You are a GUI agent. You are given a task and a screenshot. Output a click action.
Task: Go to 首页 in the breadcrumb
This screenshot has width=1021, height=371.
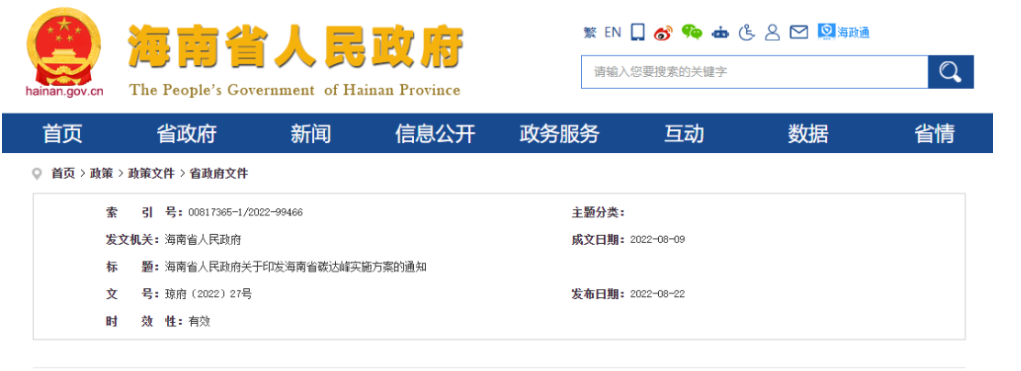tap(63, 174)
